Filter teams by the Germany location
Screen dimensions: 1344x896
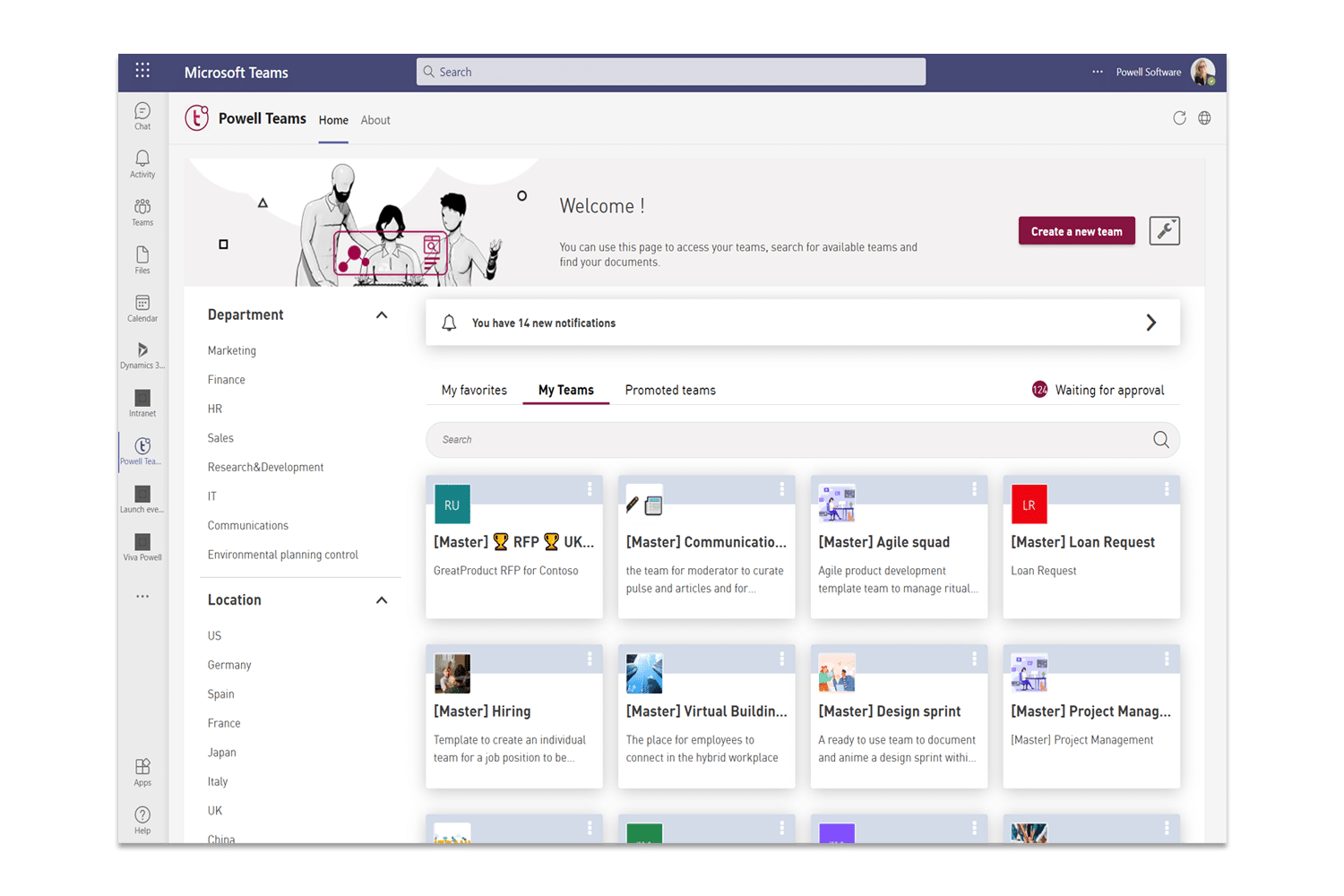click(x=228, y=664)
